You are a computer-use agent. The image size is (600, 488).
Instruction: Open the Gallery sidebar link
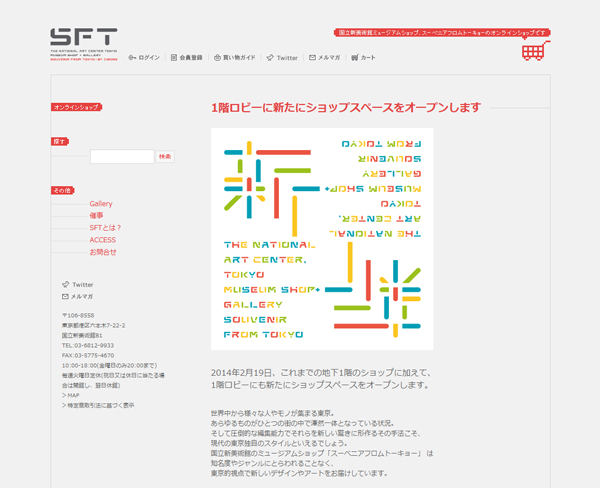[101, 204]
